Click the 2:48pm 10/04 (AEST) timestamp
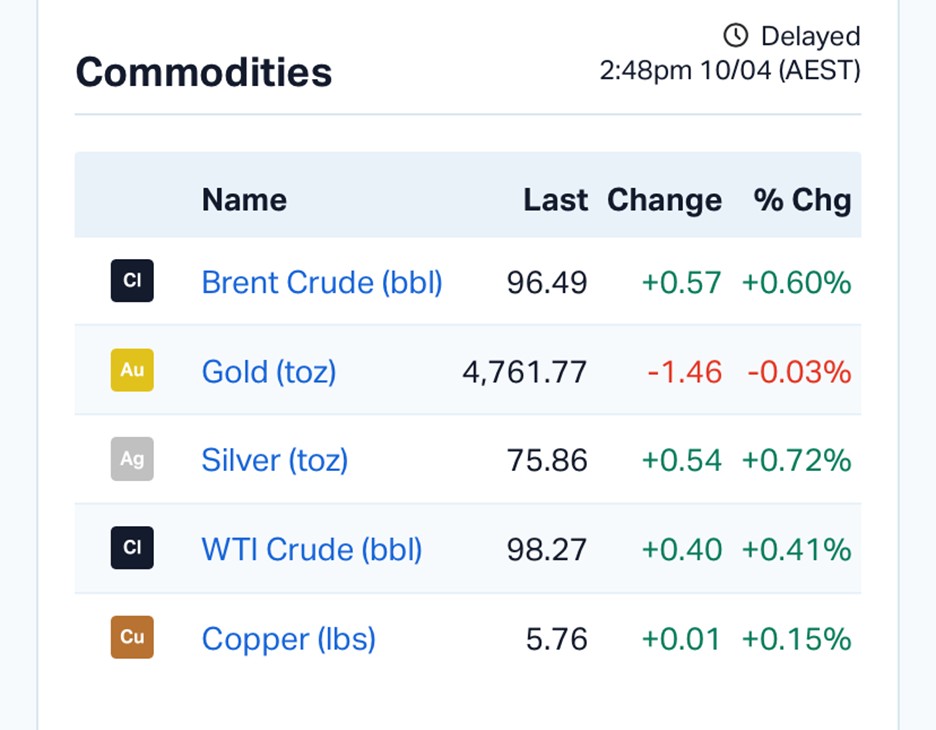 (729, 71)
